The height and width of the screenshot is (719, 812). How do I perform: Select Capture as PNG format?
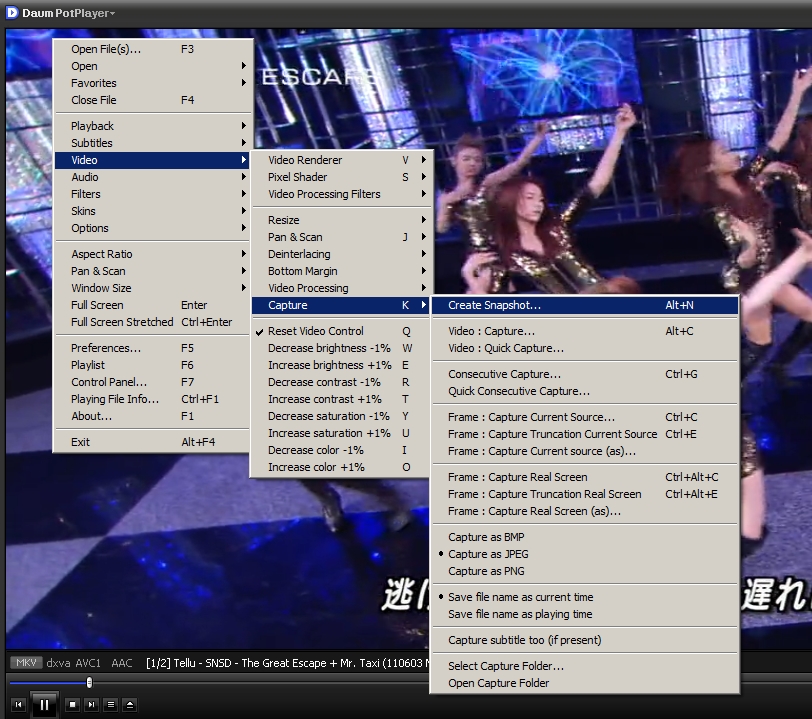486,571
